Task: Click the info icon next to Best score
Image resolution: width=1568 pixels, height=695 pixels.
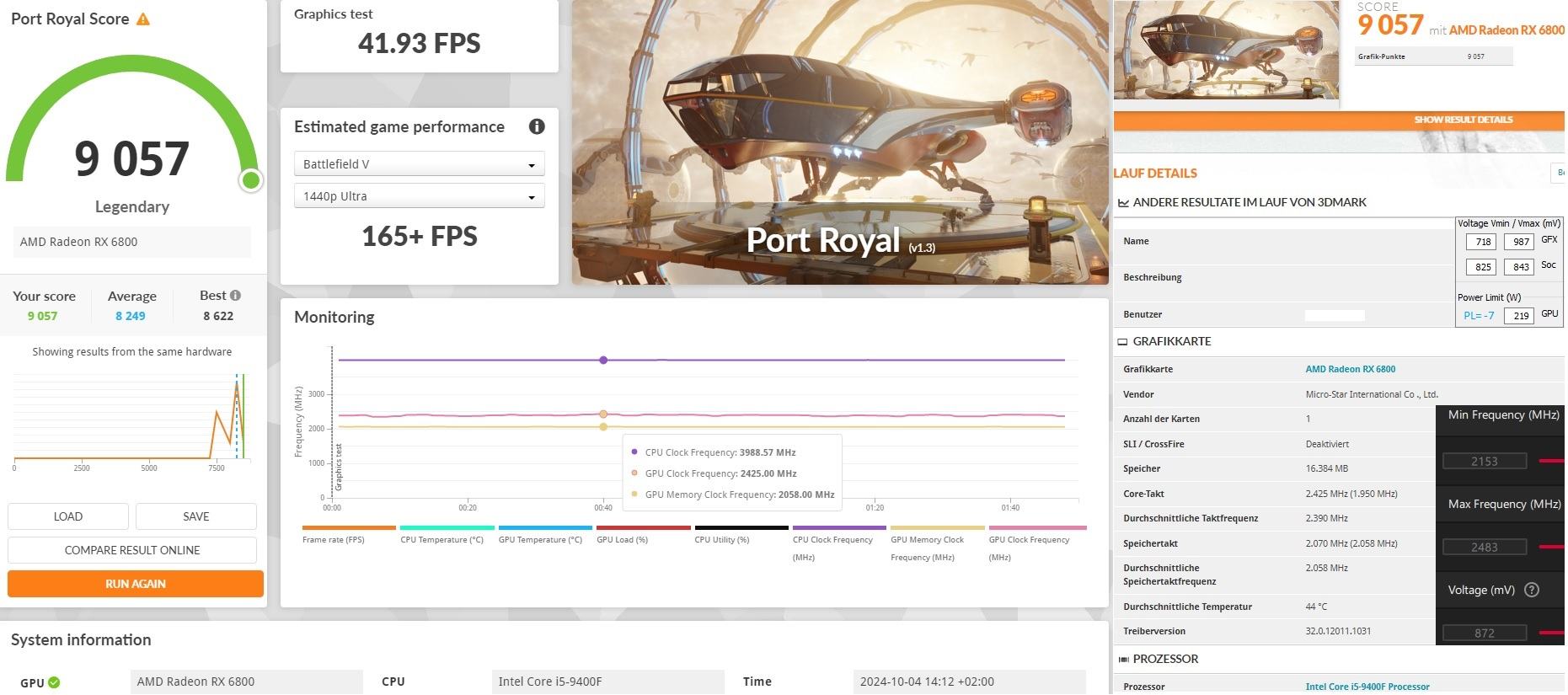Action: pos(235,295)
